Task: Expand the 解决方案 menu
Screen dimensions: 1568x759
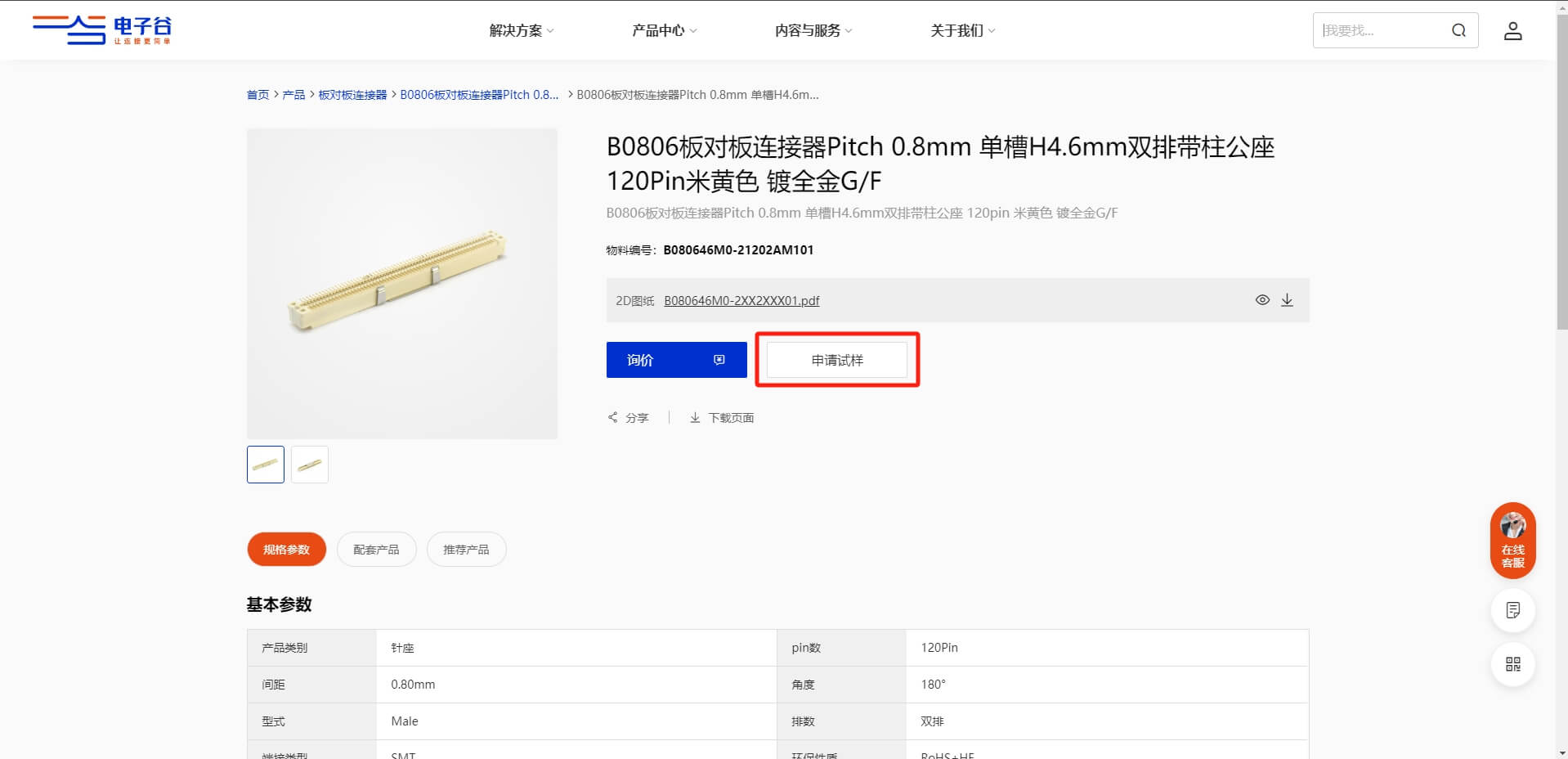Action: [x=522, y=31]
